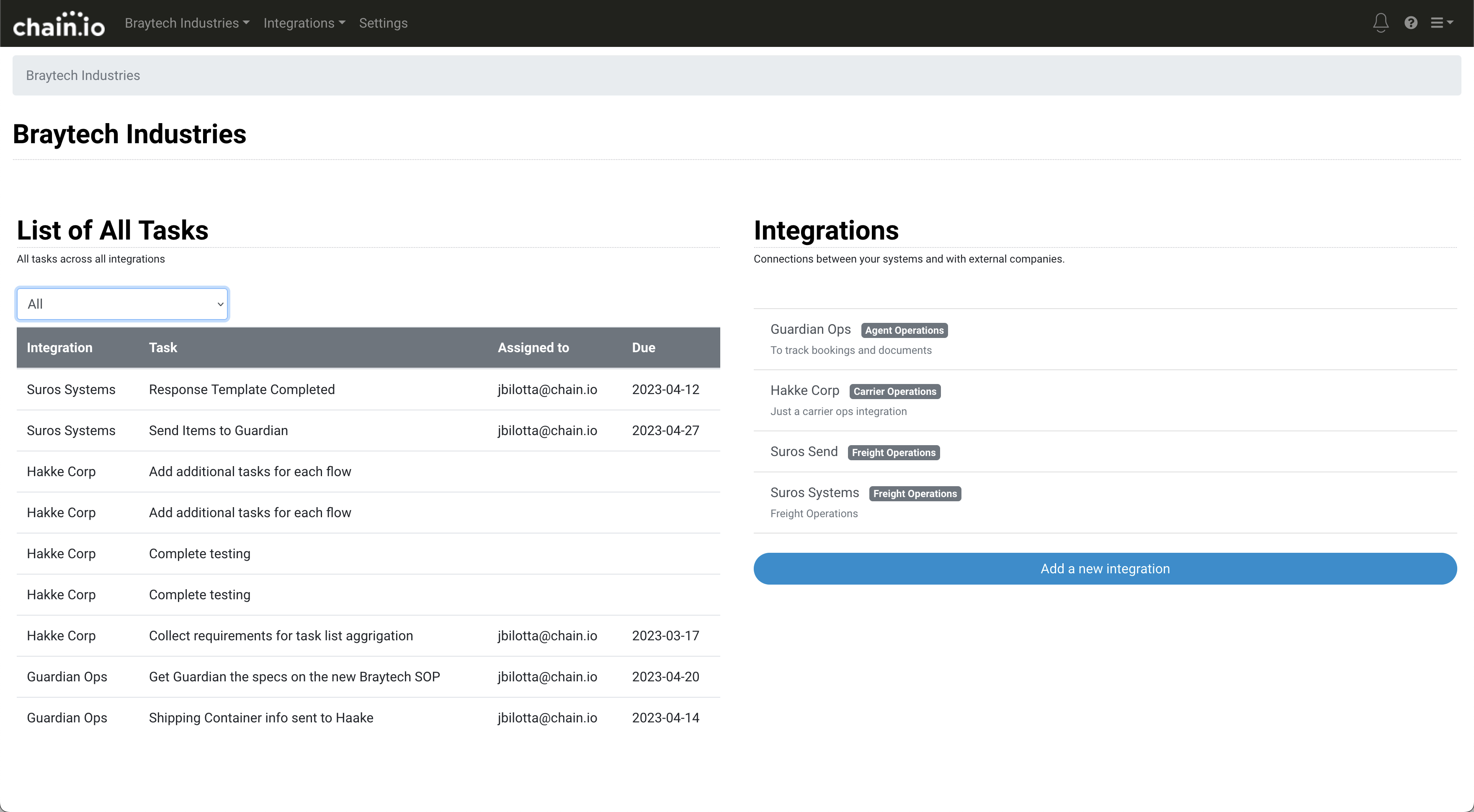
Task: Click the help question mark icon
Action: click(1410, 23)
